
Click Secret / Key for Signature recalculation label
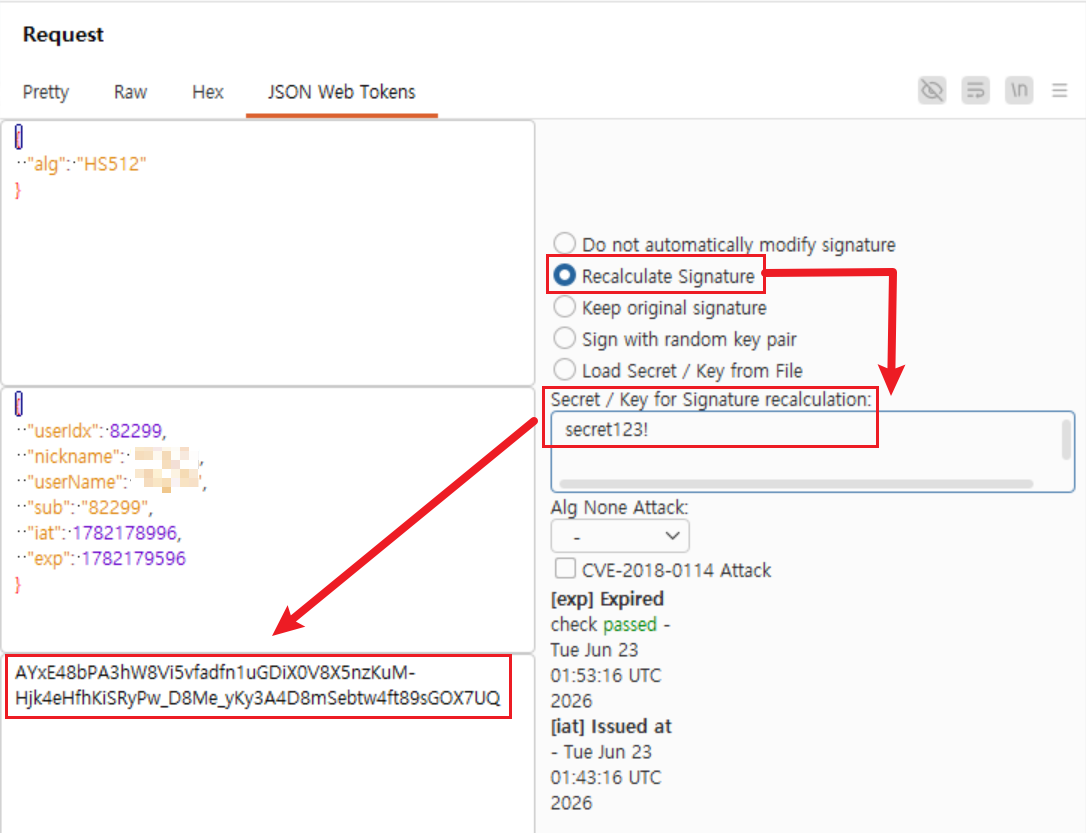(x=711, y=400)
